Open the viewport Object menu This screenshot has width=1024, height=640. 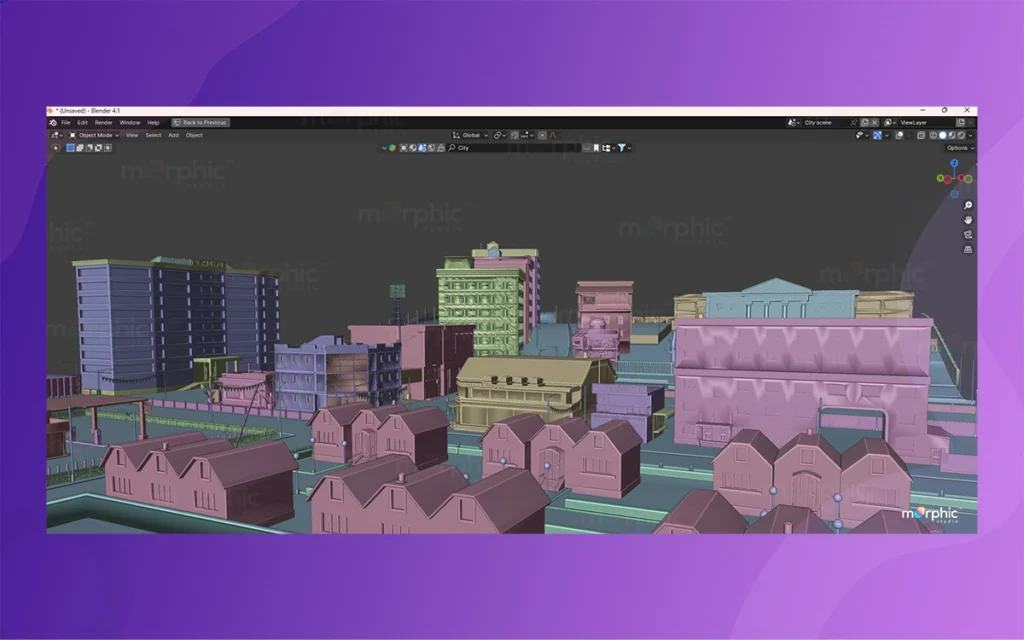pyautogui.click(x=194, y=135)
